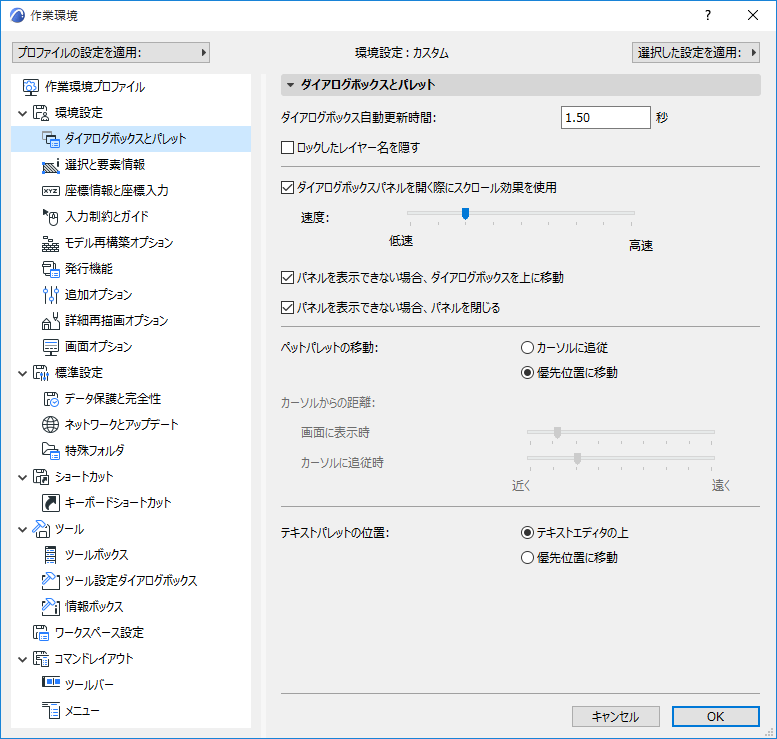Image resolution: width=777 pixels, height=739 pixels.
Task: Collapse the ツール tree group
Action: [22, 530]
